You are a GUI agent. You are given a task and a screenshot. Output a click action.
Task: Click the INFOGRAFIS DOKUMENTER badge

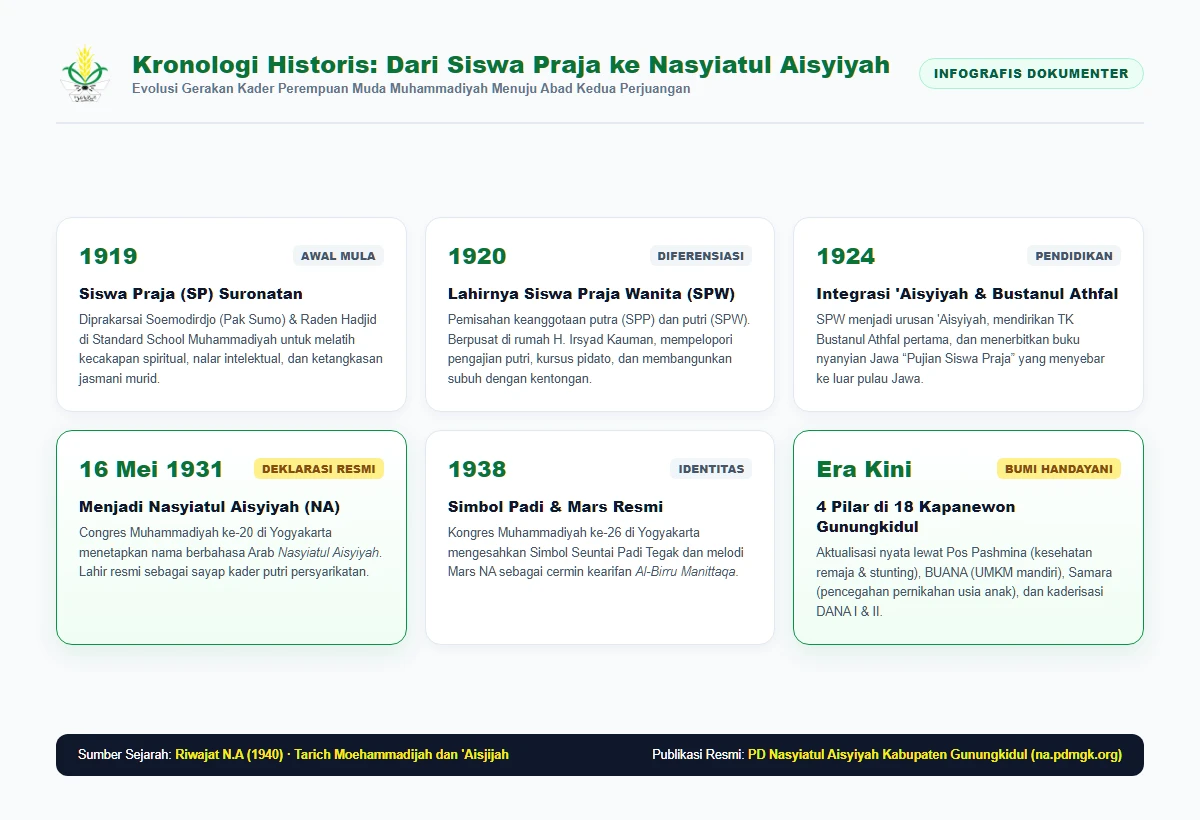[x=1031, y=73]
